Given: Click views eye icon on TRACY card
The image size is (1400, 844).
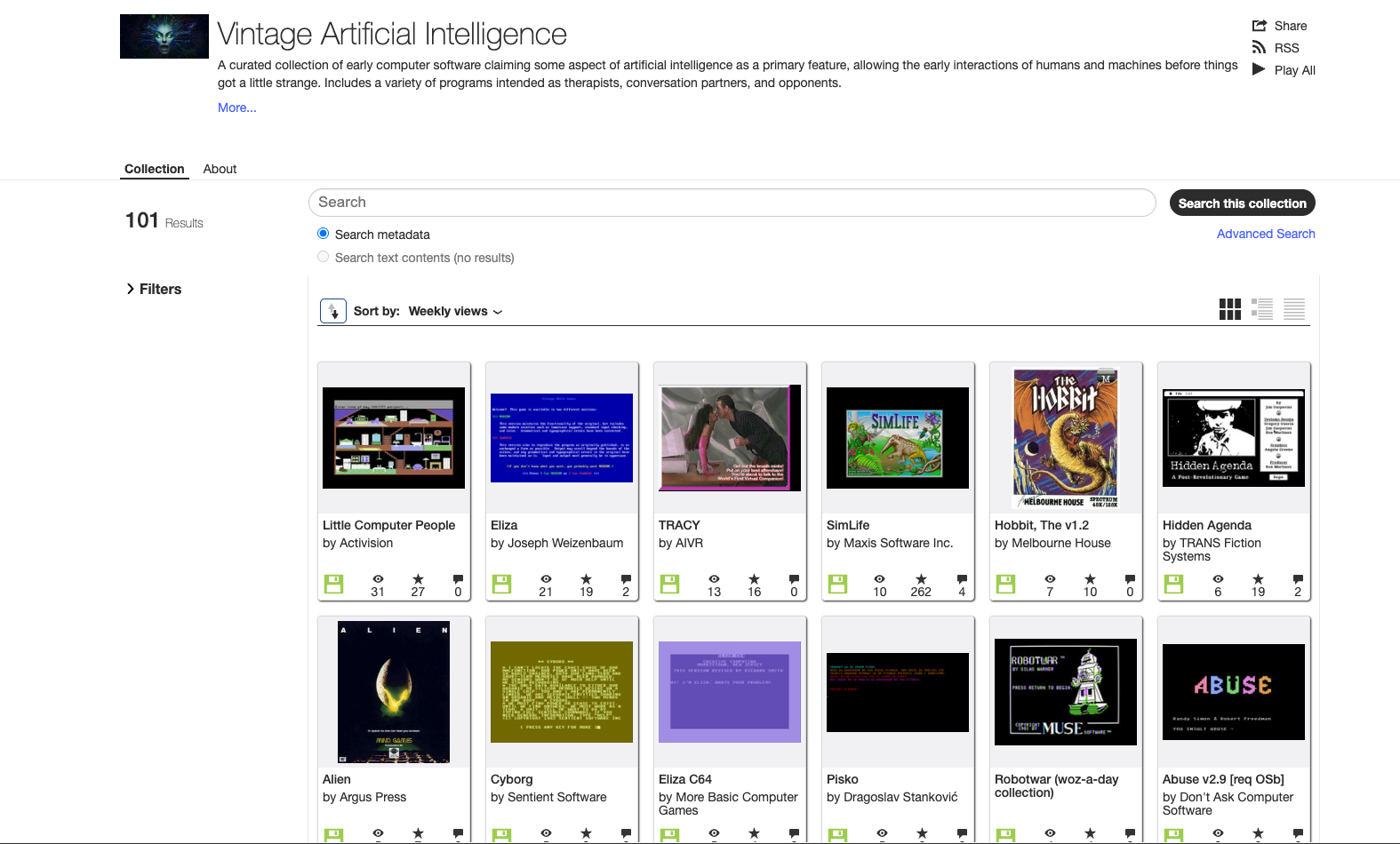Looking at the screenshot, I should pos(714,579).
